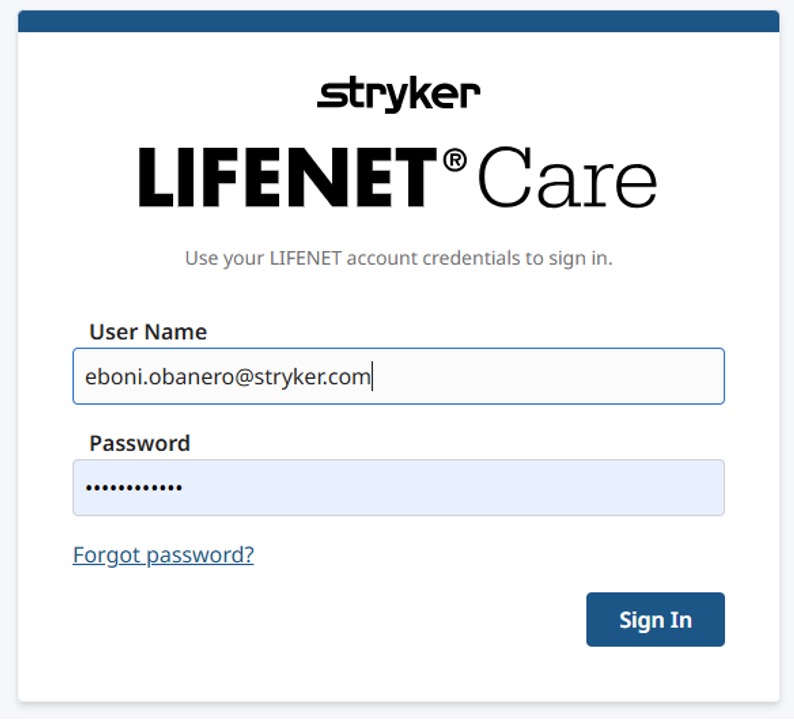
Task: Click the word LIFENET in the sign-in instructions
Action: coord(305,258)
